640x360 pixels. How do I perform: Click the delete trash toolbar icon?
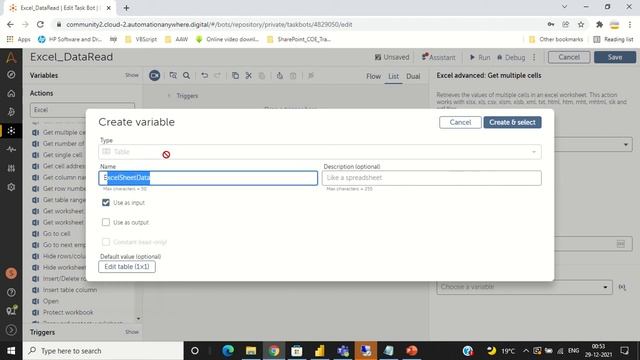coord(293,76)
